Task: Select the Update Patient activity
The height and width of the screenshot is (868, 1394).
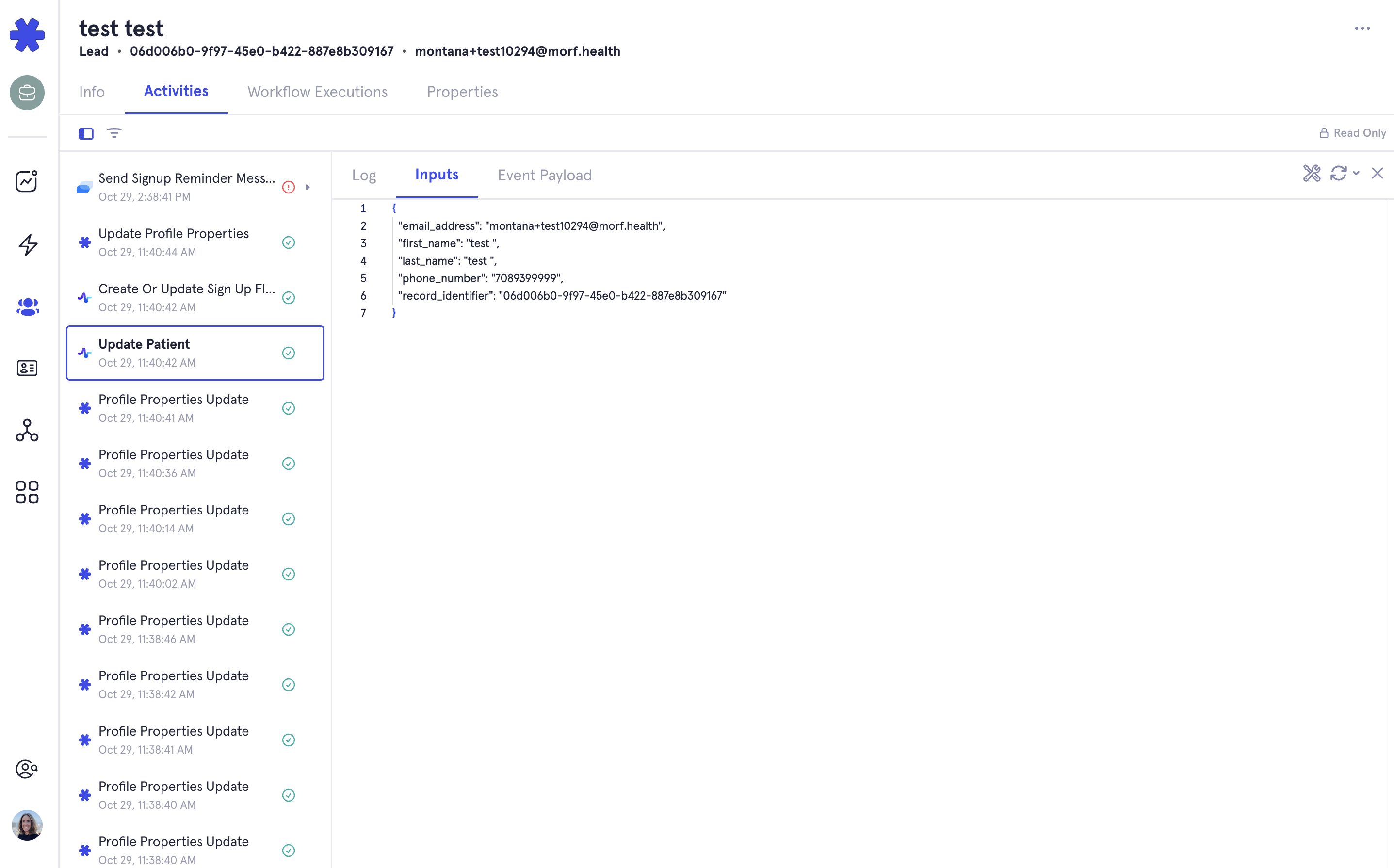Action: coord(195,353)
